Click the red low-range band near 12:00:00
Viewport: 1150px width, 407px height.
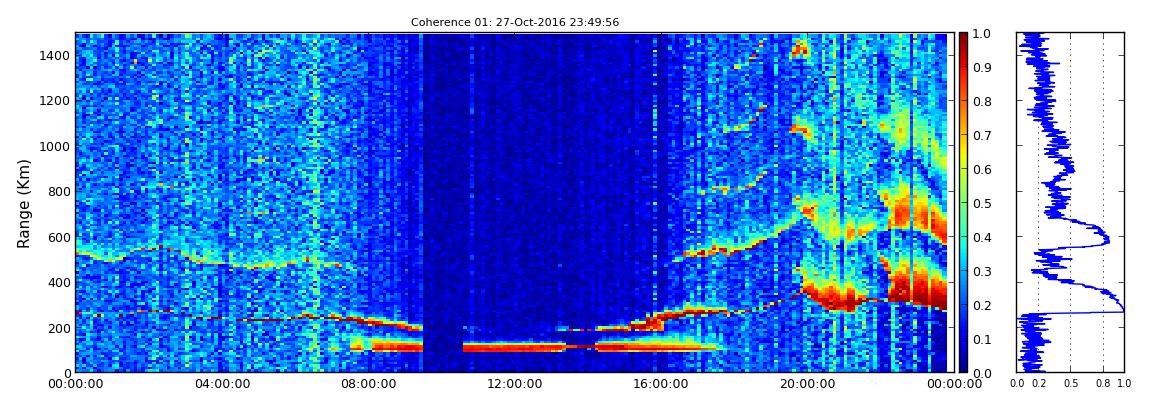pos(513,347)
